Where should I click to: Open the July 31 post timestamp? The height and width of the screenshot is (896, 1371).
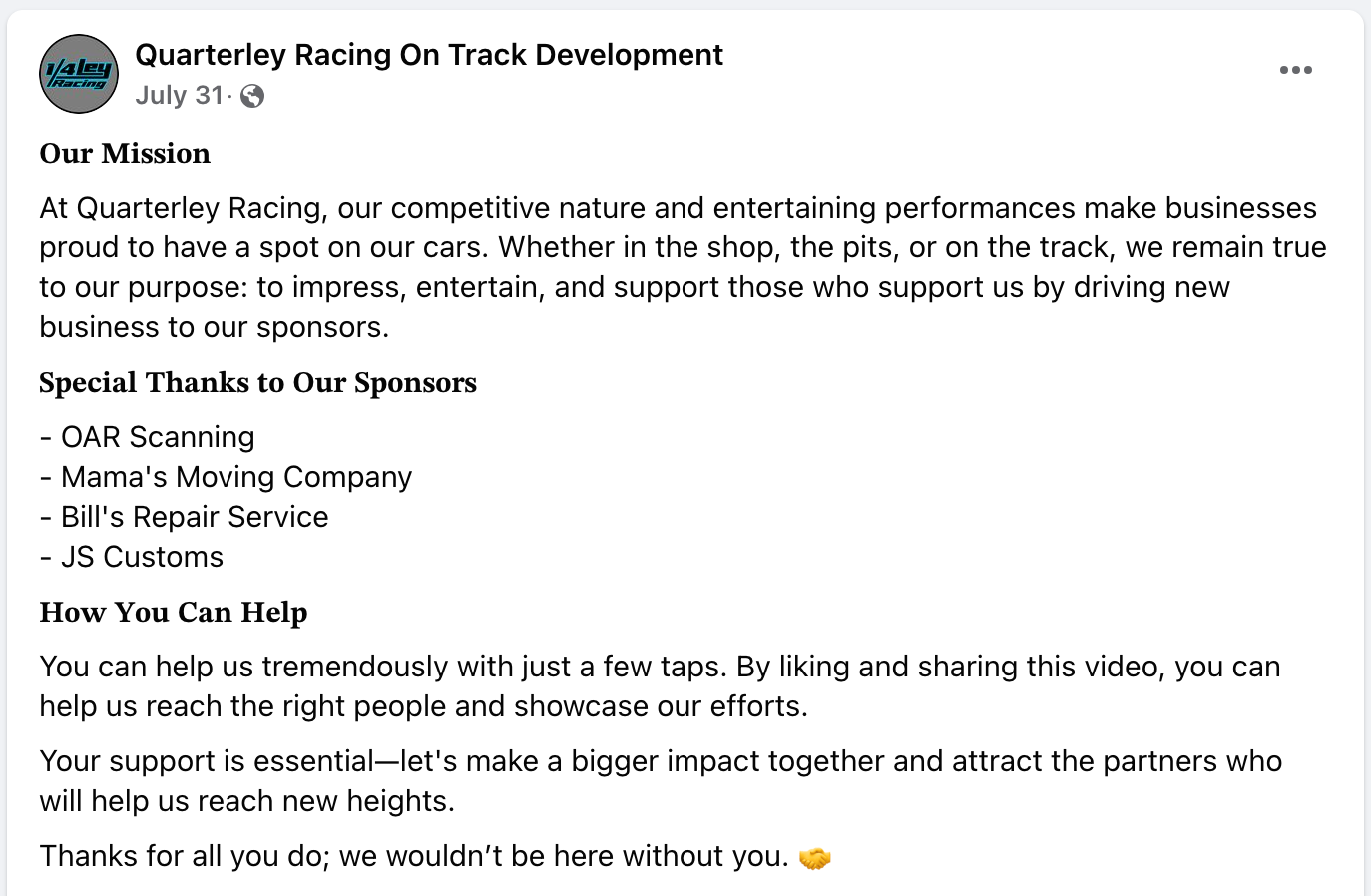pos(180,95)
